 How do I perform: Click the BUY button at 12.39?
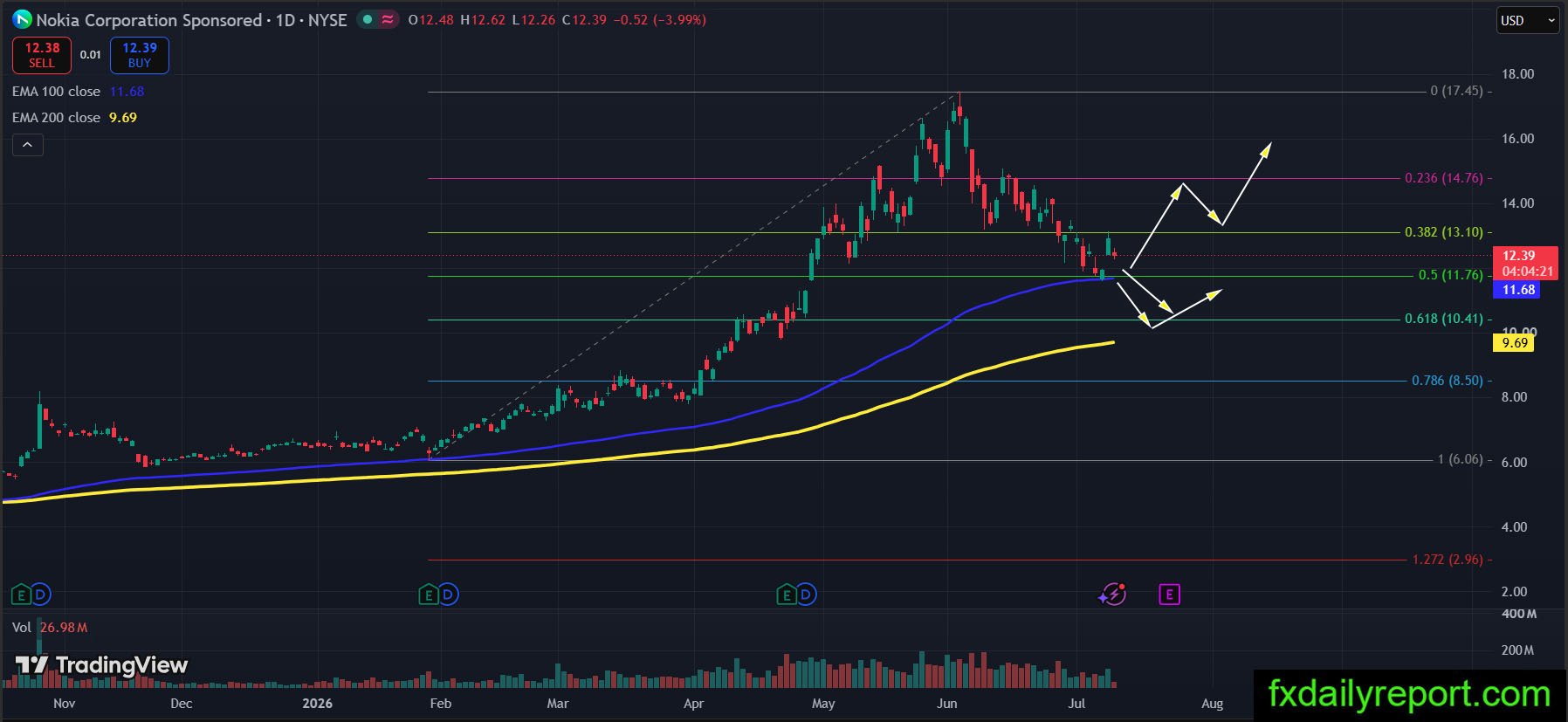pyautogui.click(x=140, y=55)
